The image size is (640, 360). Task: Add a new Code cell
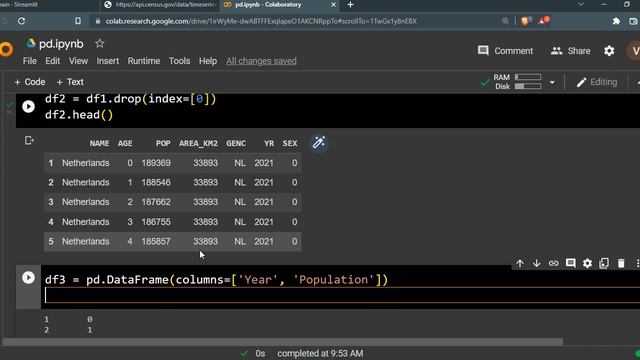coord(29,82)
